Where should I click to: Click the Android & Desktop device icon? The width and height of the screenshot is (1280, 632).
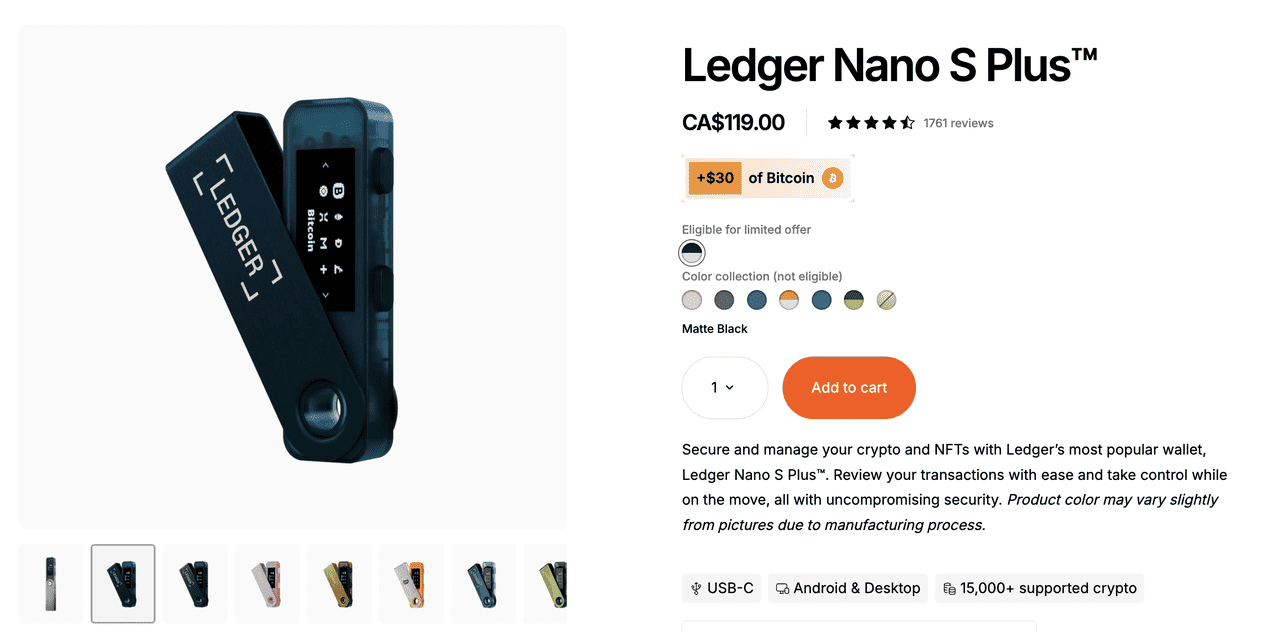click(782, 589)
